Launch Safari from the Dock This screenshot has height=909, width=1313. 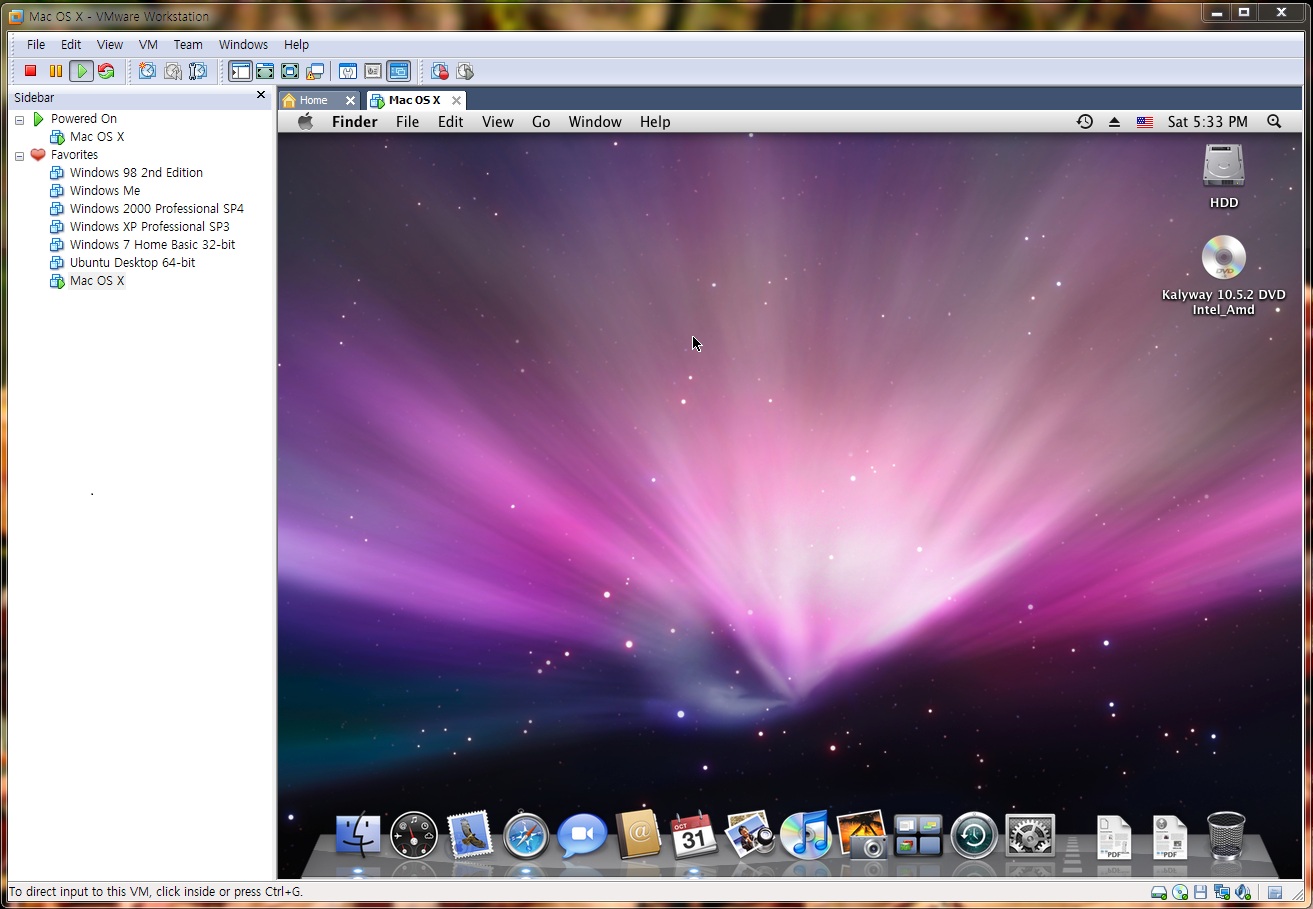[x=526, y=835]
